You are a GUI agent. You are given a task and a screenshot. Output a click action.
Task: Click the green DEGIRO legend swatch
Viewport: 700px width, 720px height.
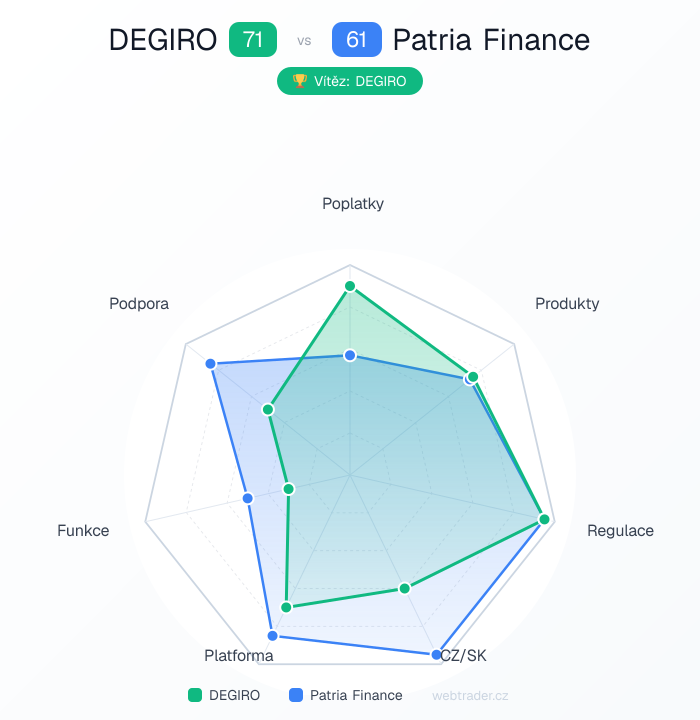tap(195, 695)
